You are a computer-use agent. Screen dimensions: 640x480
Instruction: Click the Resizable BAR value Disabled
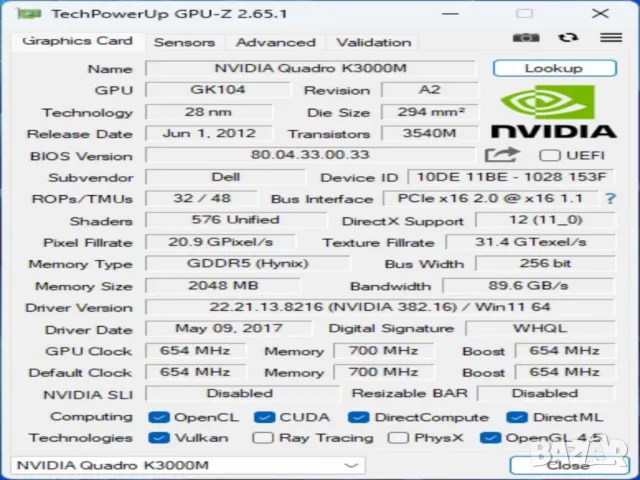click(x=546, y=394)
